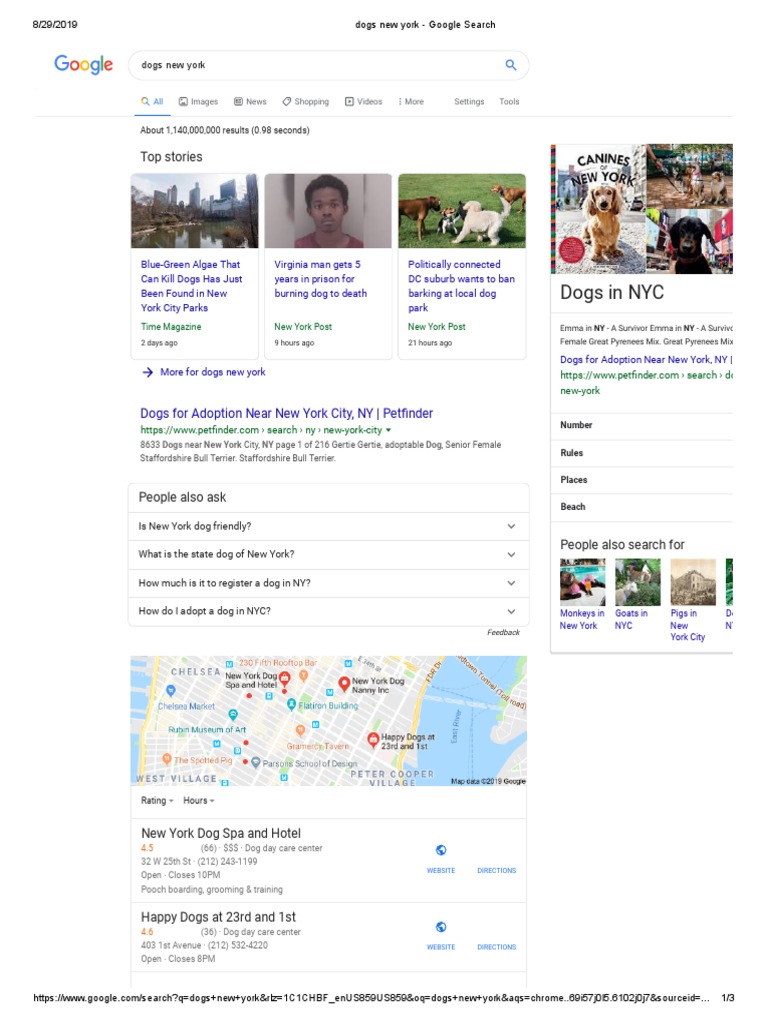Select the All results tab
The height and width of the screenshot is (1024, 768).
pos(152,101)
